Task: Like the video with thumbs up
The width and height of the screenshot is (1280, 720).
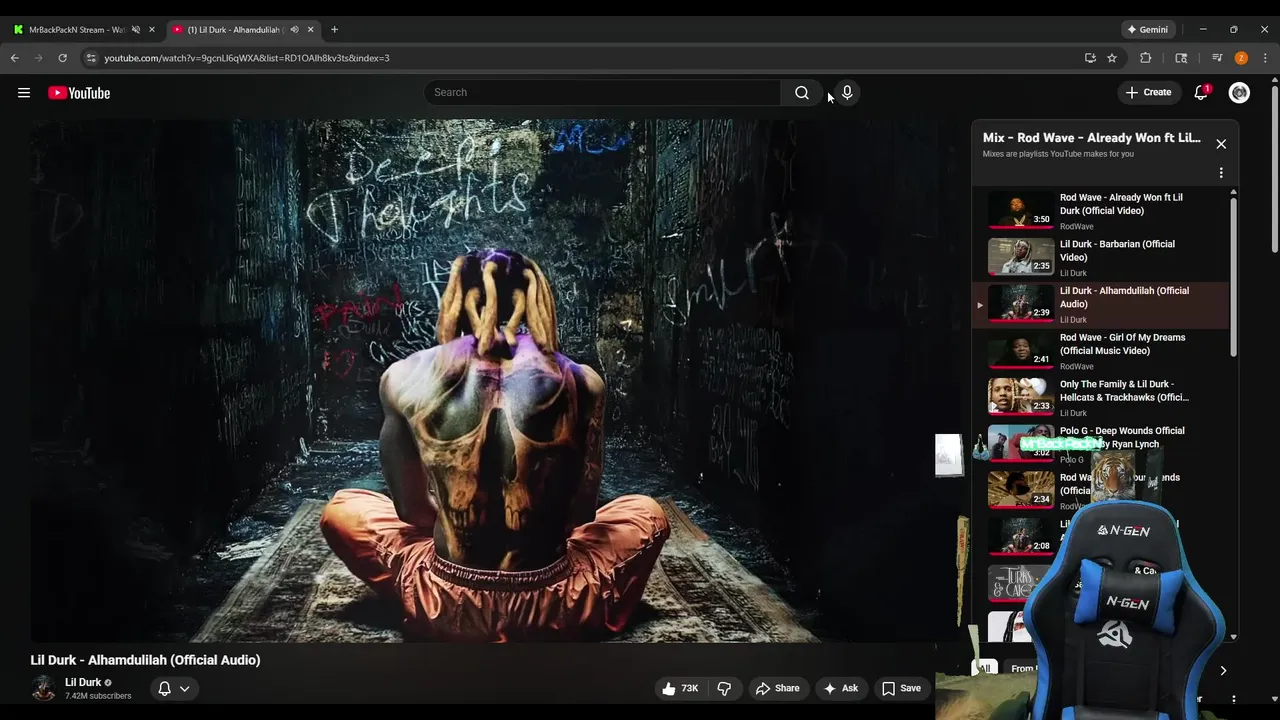Action: pos(679,688)
